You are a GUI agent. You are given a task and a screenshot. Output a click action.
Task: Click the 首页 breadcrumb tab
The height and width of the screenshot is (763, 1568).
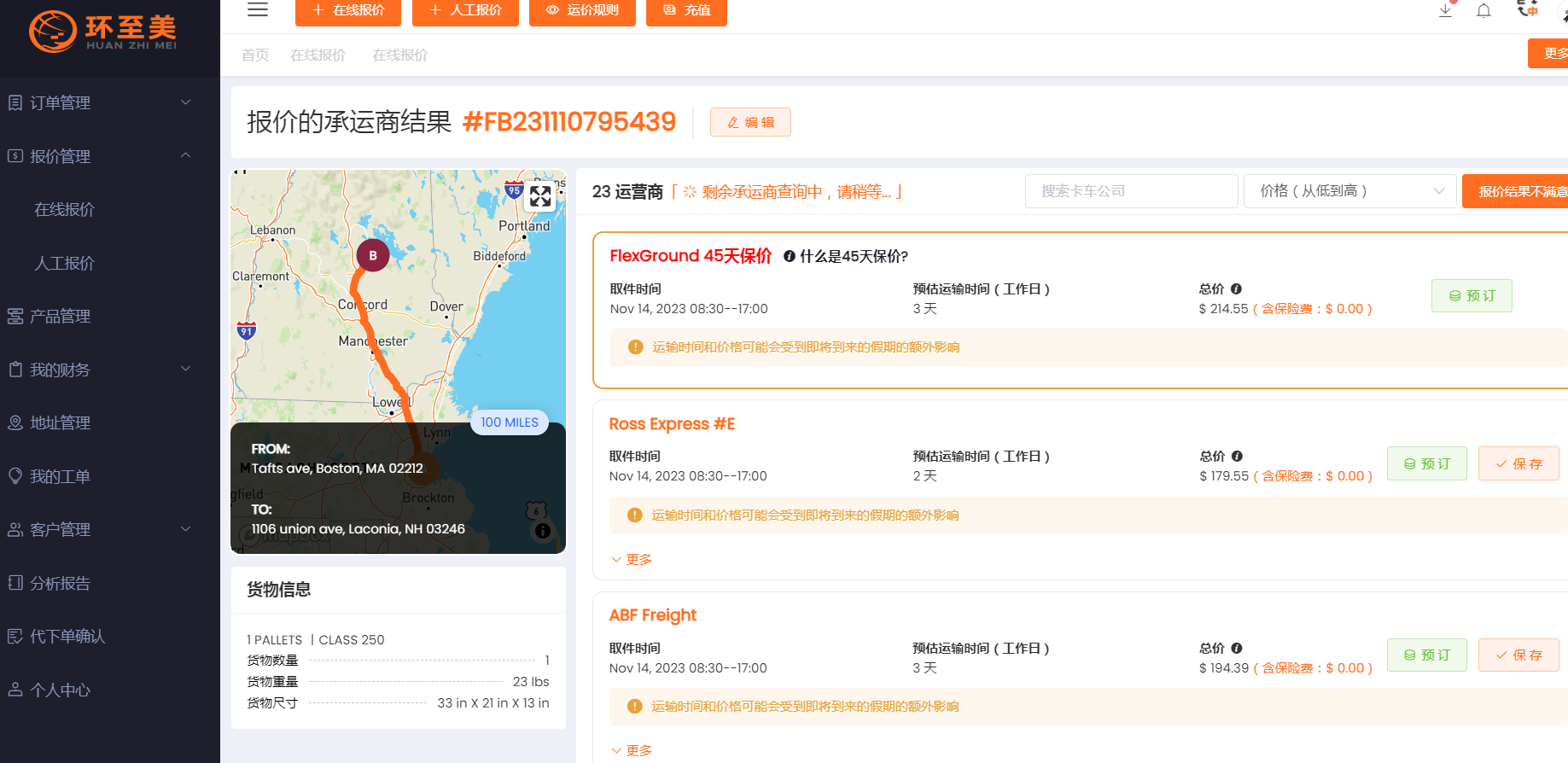coord(255,55)
